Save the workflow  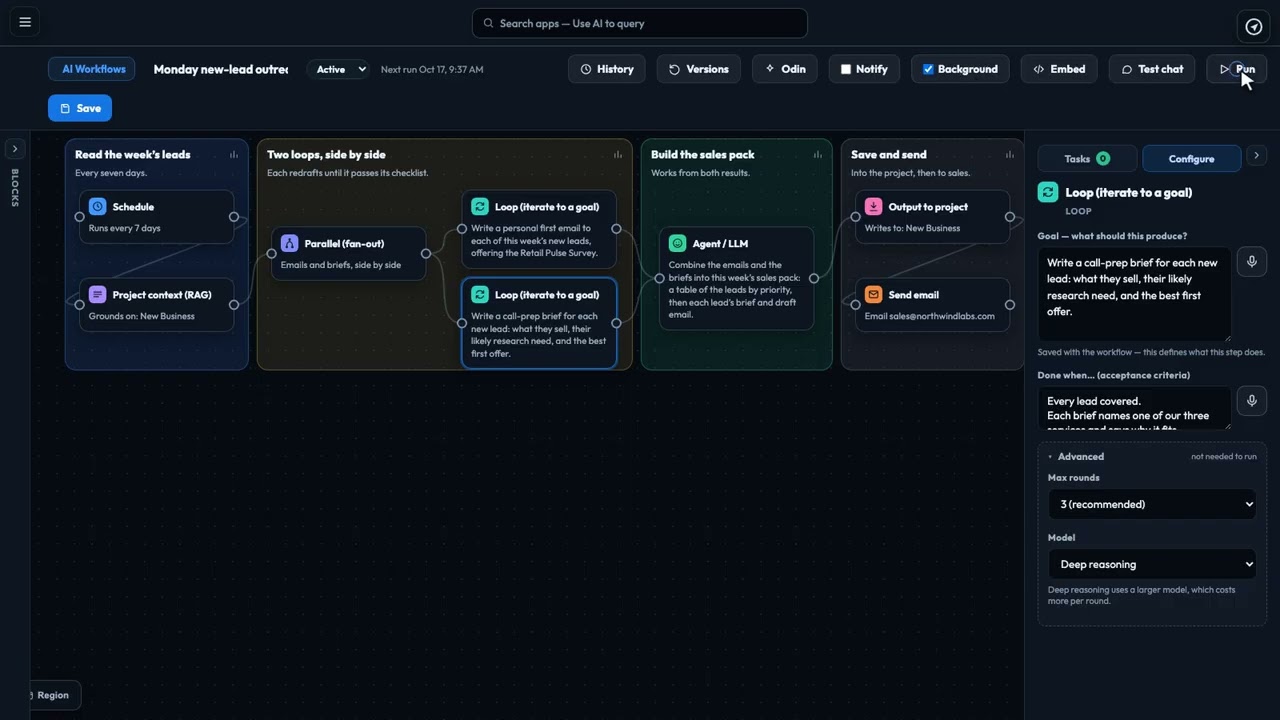pyautogui.click(x=80, y=108)
